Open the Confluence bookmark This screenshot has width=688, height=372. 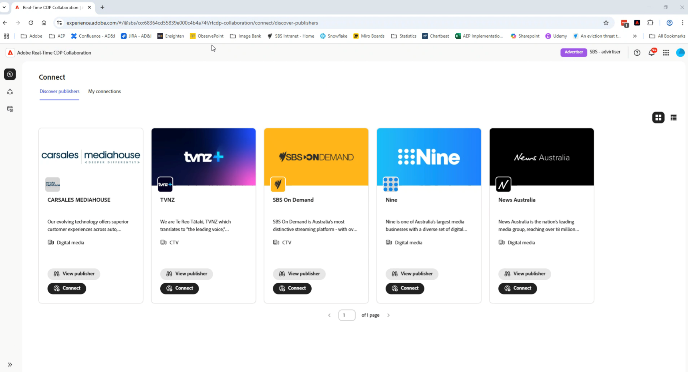tap(93, 36)
